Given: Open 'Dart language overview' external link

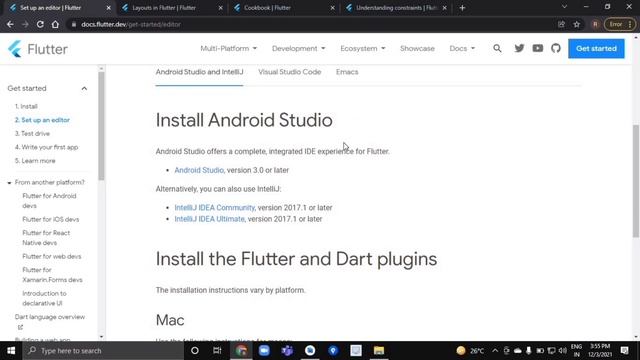Looking at the screenshot, I should (50, 321).
